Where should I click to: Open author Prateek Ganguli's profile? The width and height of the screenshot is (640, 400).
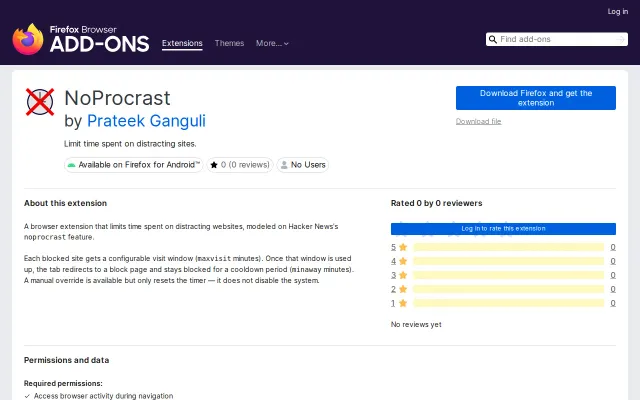(x=146, y=121)
